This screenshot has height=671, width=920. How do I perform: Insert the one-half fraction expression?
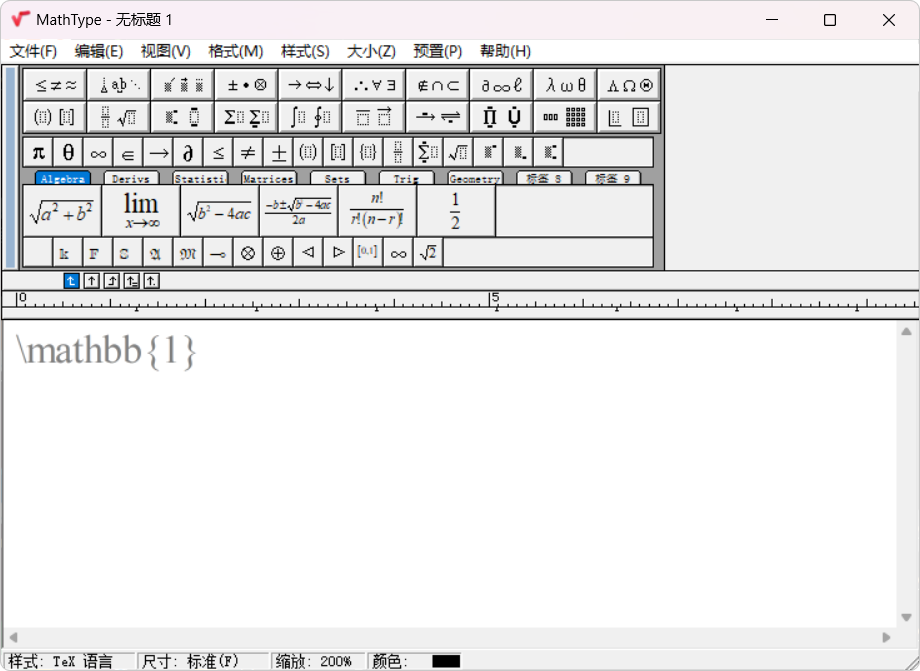(x=456, y=211)
